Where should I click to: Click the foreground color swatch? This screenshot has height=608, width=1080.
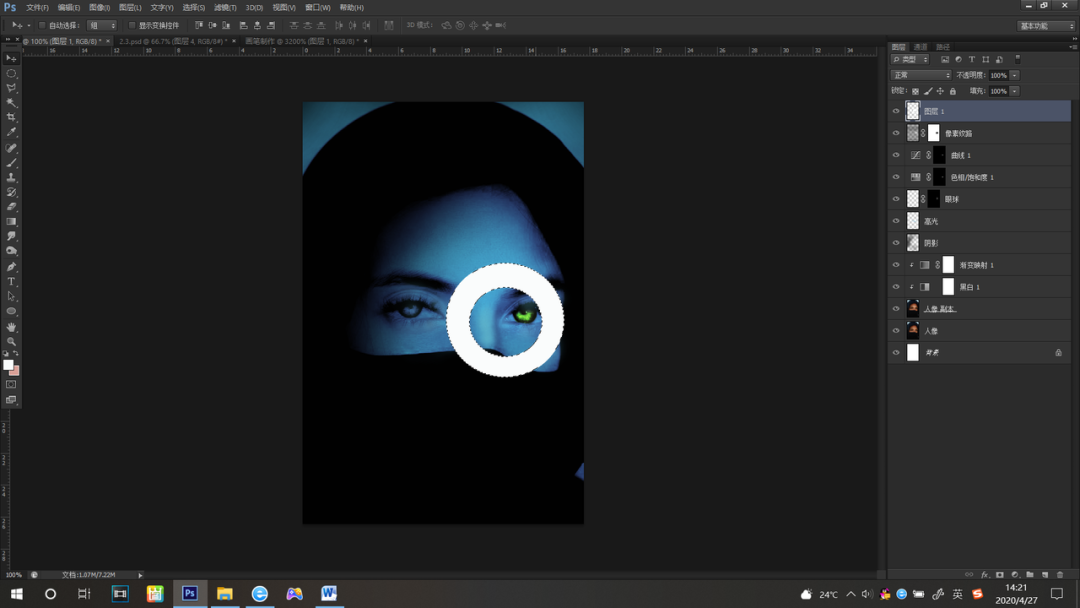[x=8, y=365]
